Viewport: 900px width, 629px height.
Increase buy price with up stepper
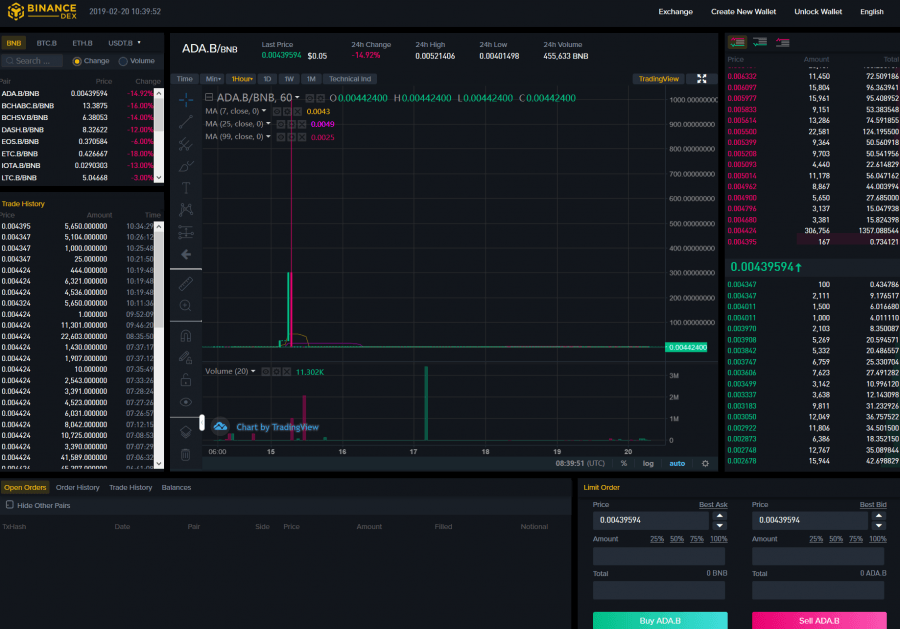[719, 515]
